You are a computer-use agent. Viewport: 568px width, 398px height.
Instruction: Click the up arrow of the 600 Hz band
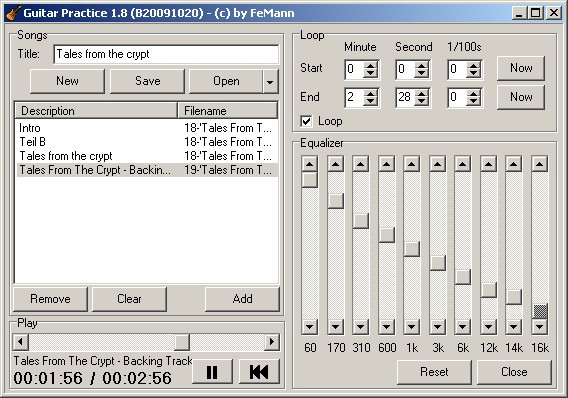387,164
